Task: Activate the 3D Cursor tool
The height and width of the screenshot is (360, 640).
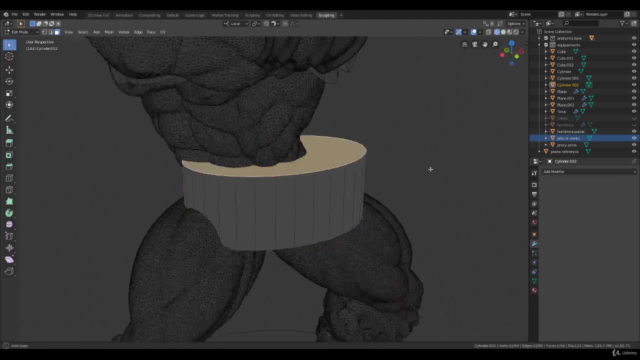Action: (x=9, y=57)
